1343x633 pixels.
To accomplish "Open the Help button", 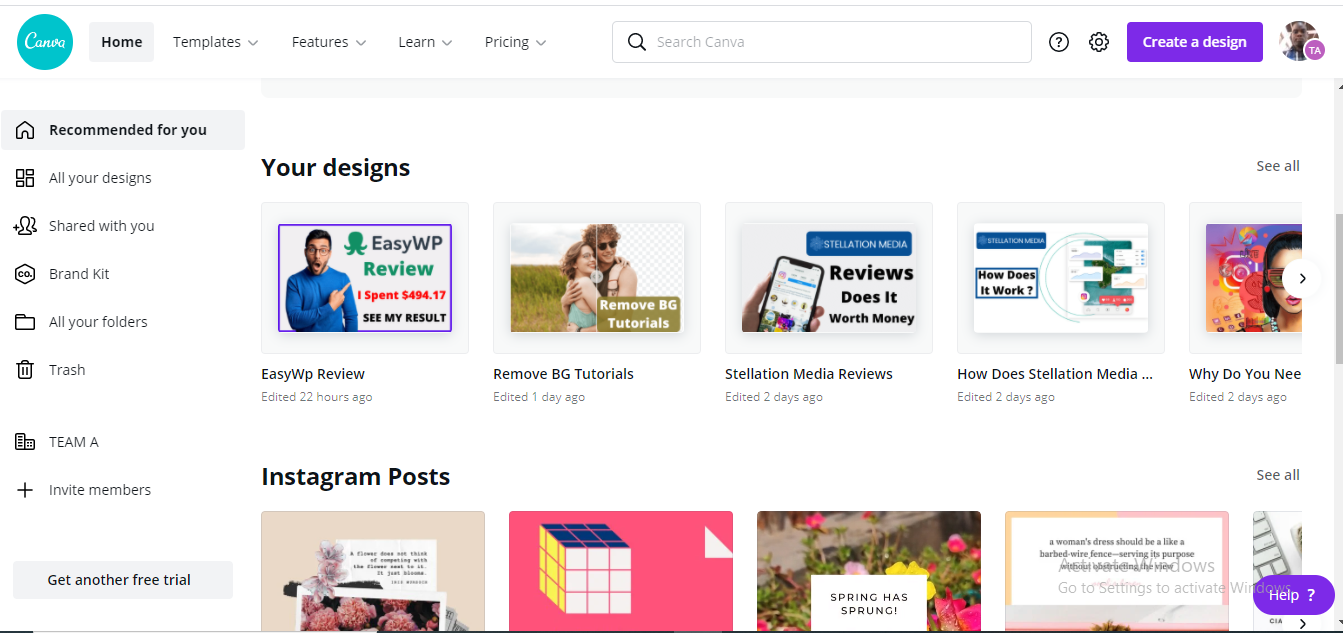I will pos(1294,595).
